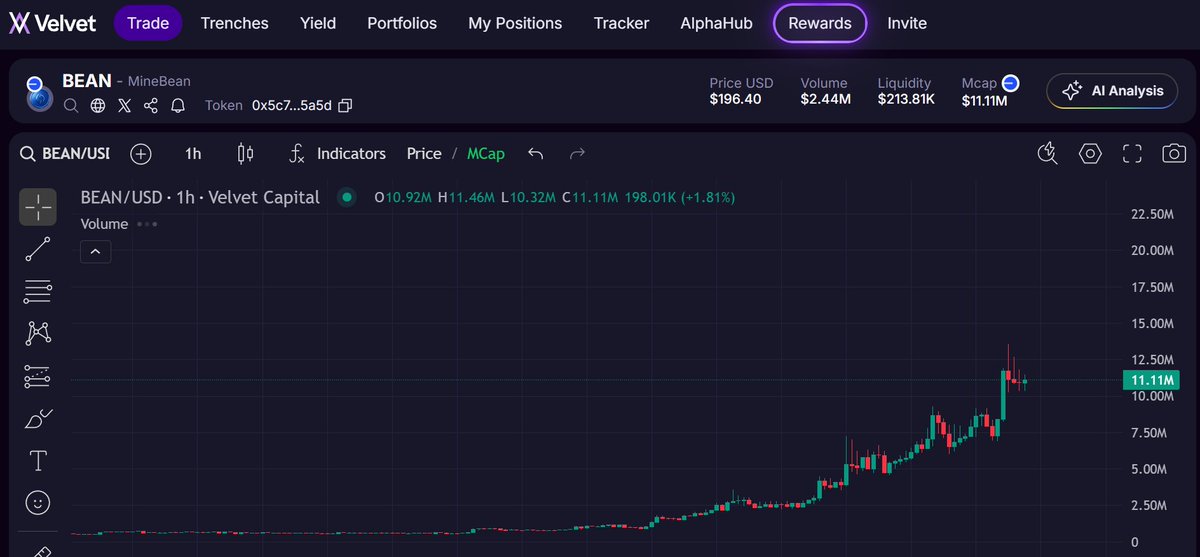The height and width of the screenshot is (557, 1200).
Task: Open the Tracker tab
Action: click(x=621, y=23)
